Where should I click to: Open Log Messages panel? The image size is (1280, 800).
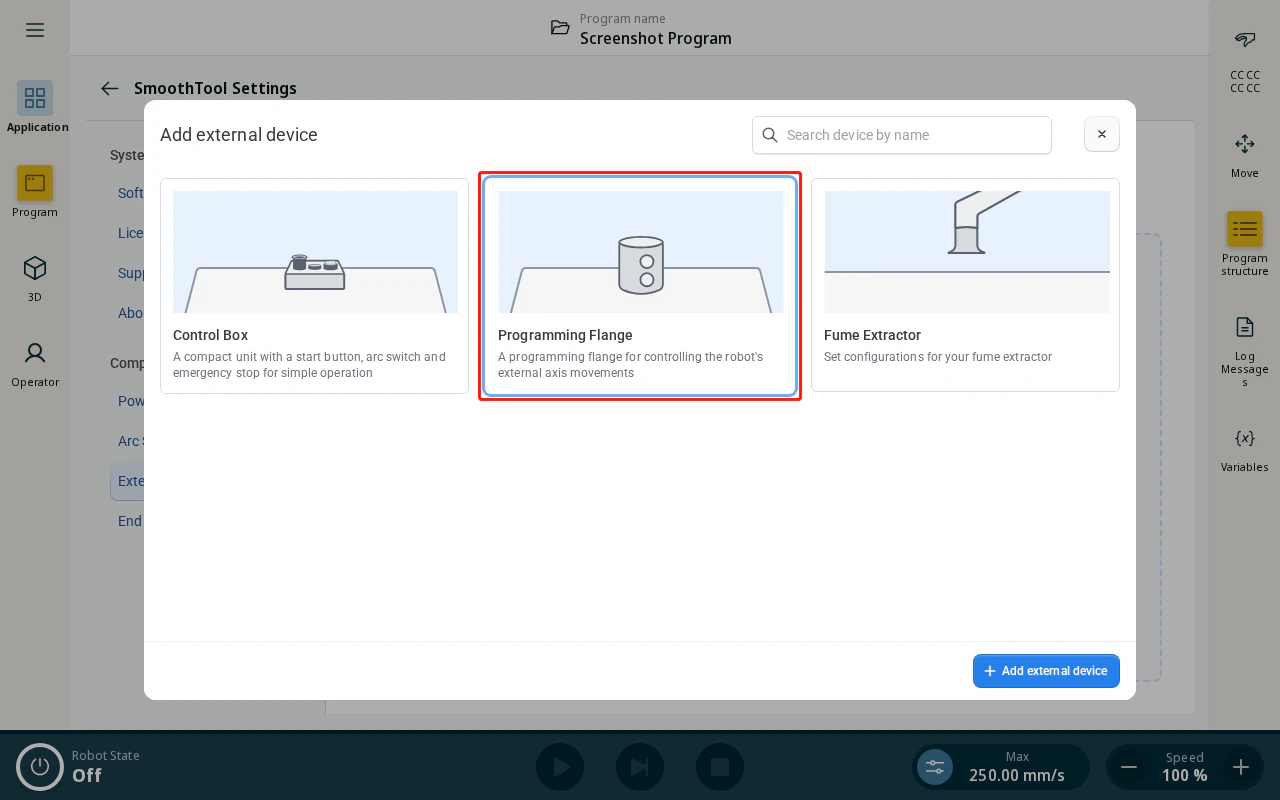pos(1245,351)
